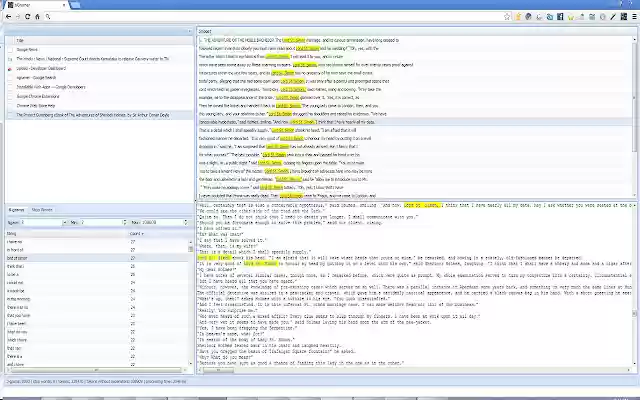Sort by the String column header
Image resolution: width=640 pixels, height=400 pixels.
pyautogui.click(x=67, y=233)
